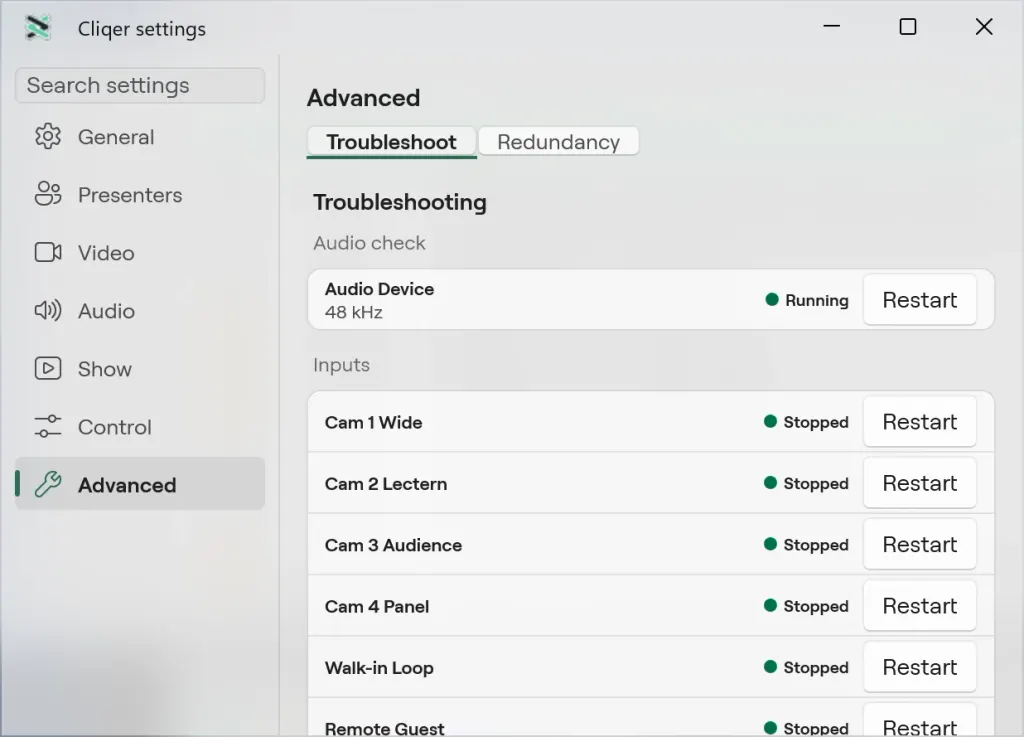The image size is (1024, 737).
Task: Click the 48 kHz sample rate text
Action: pyautogui.click(x=353, y=312)
